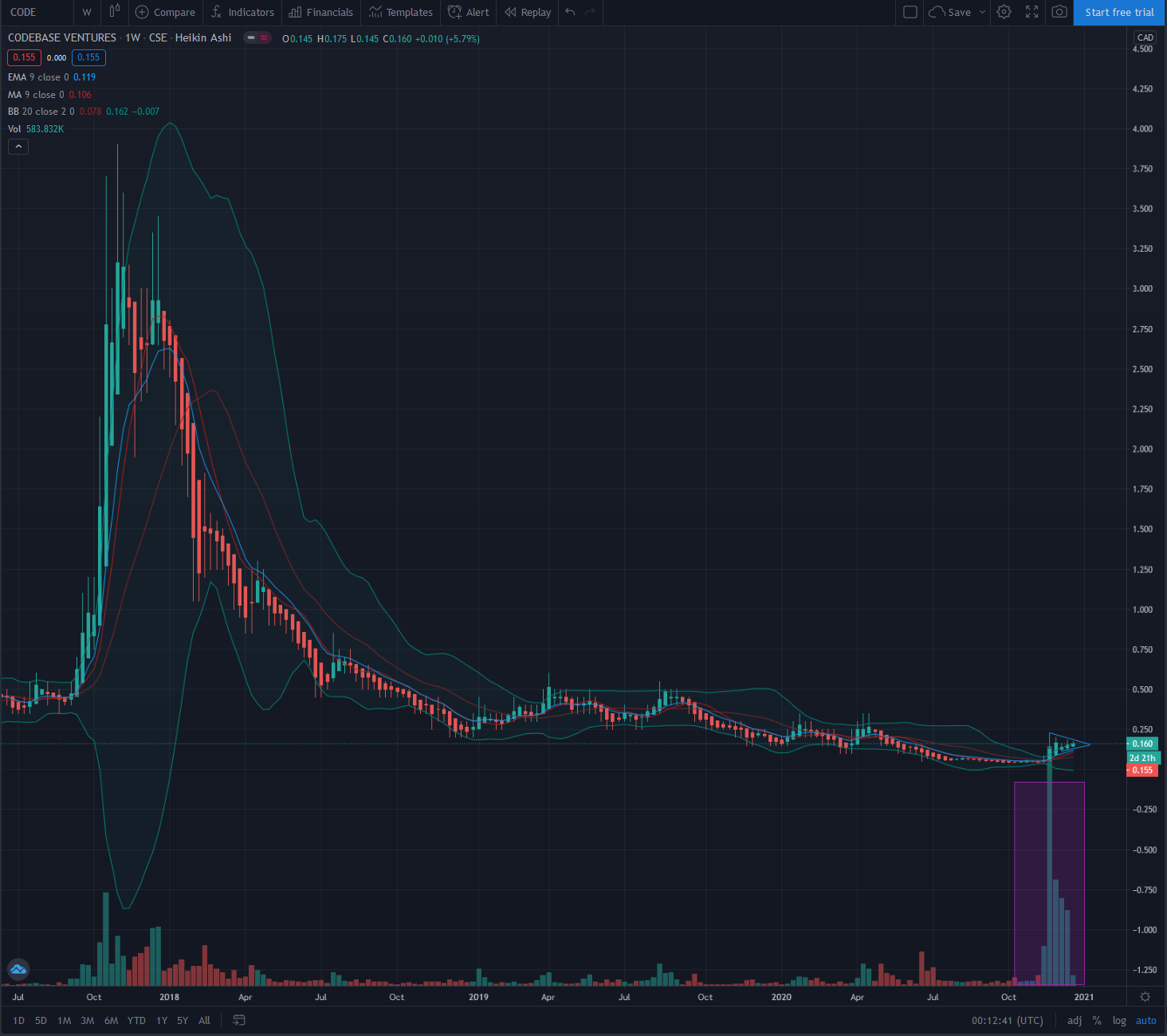1167x1036 pixels.
Task: Select the 1D date range
Action: tap(18, 1020)
